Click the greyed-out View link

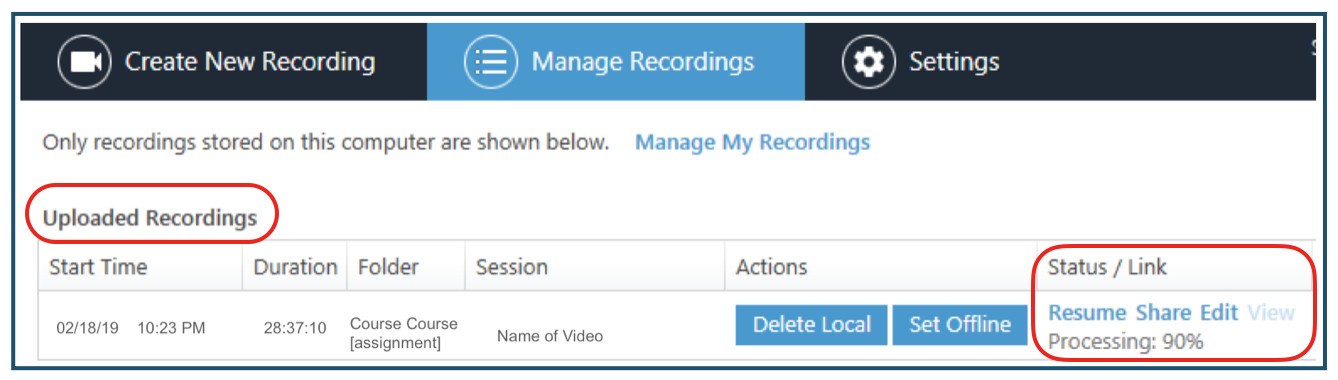pos(1271,313)
